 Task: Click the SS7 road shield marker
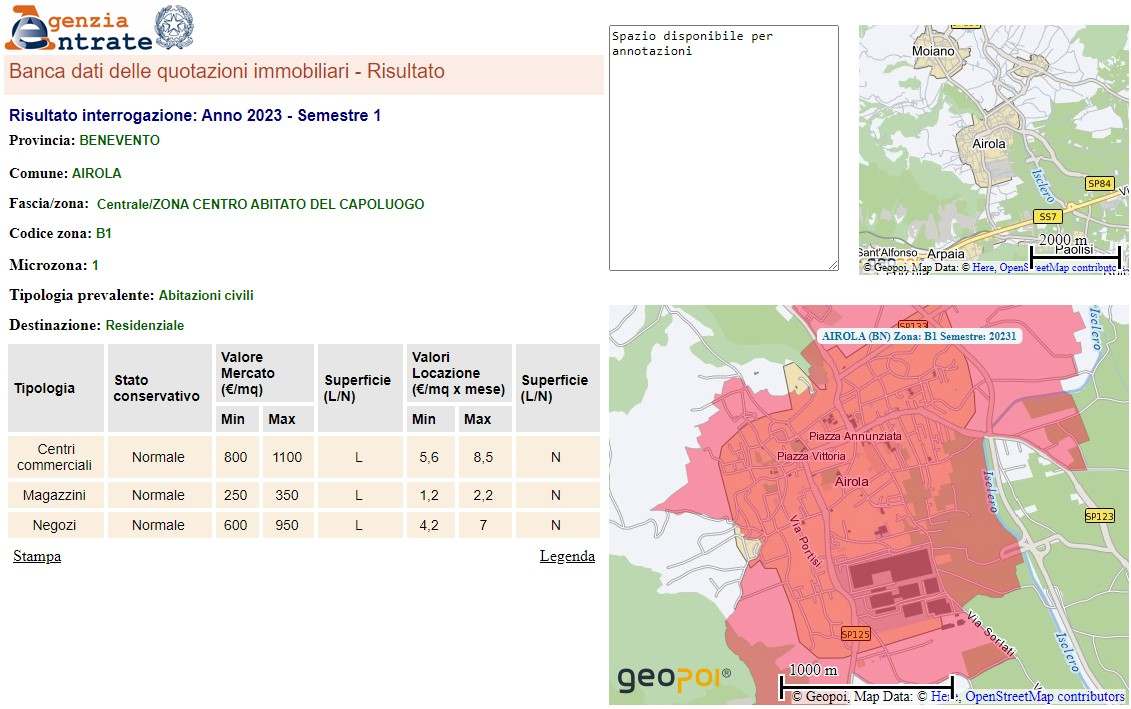click(x=1047, y=217)
